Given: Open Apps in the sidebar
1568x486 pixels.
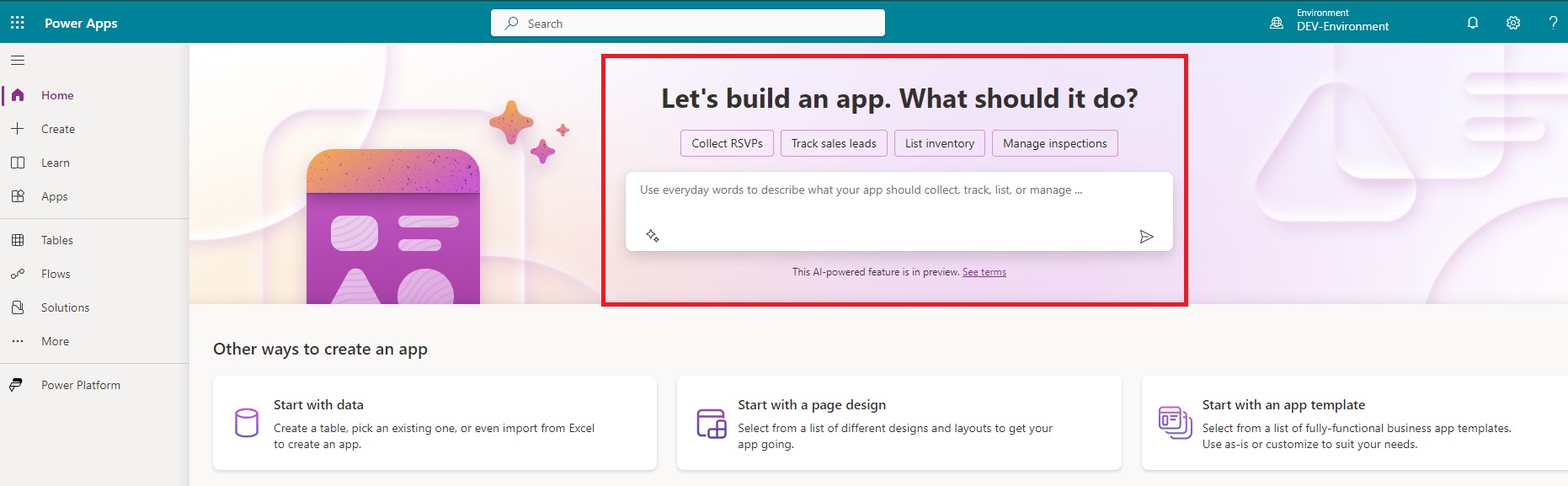Looking at the screenshot, I should point(54,196).
